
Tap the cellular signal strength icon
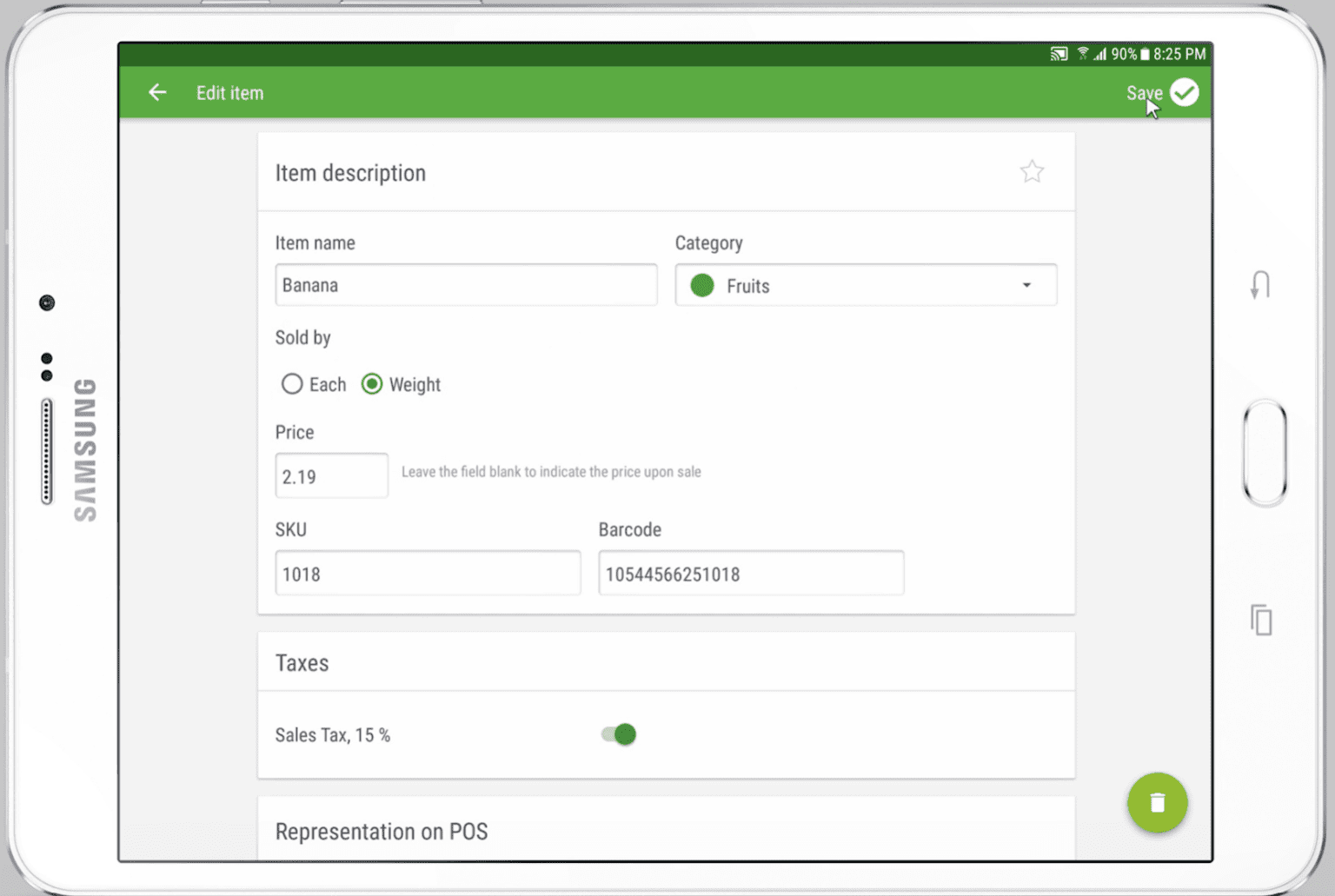(1100, 54)
